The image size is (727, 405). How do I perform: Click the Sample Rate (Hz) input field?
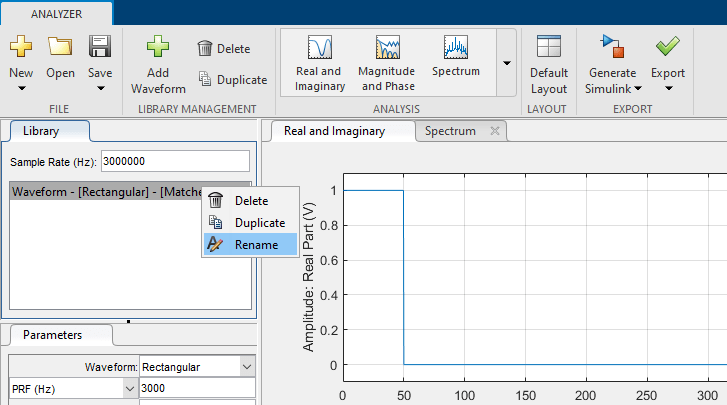(175, 161)
